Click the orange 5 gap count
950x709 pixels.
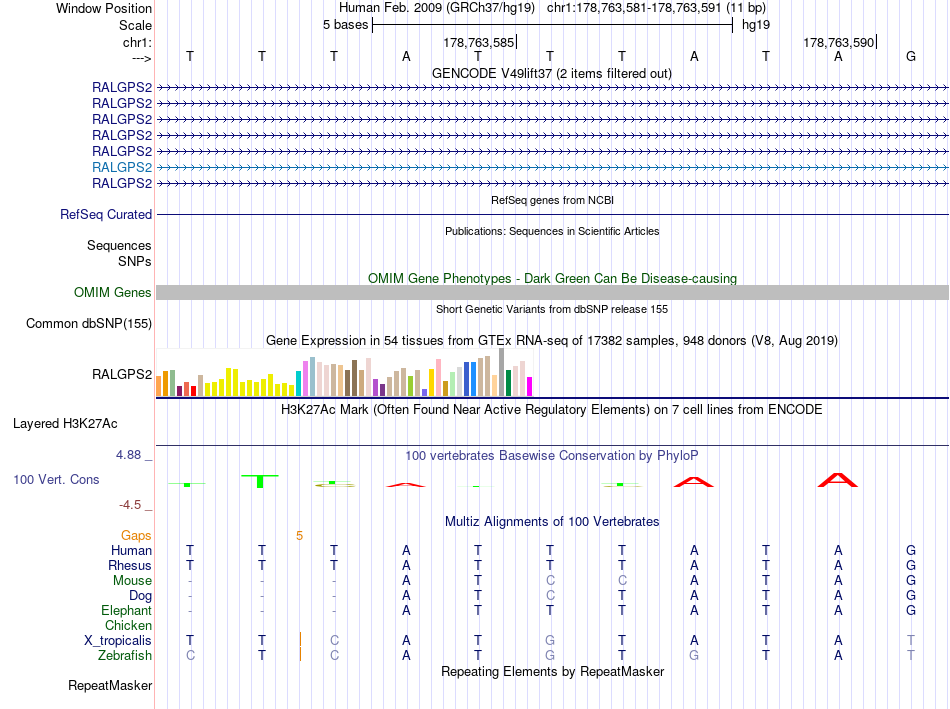point(299,536)
